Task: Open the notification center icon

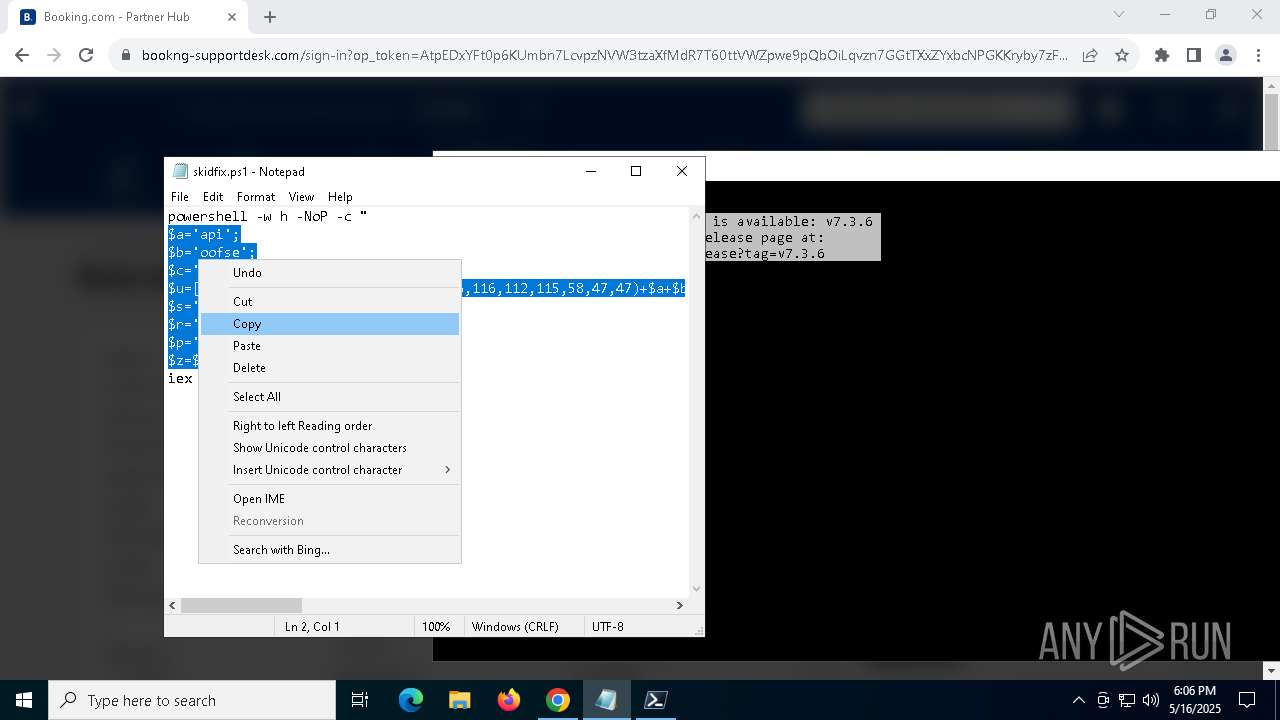Action: pos(1247,700)
